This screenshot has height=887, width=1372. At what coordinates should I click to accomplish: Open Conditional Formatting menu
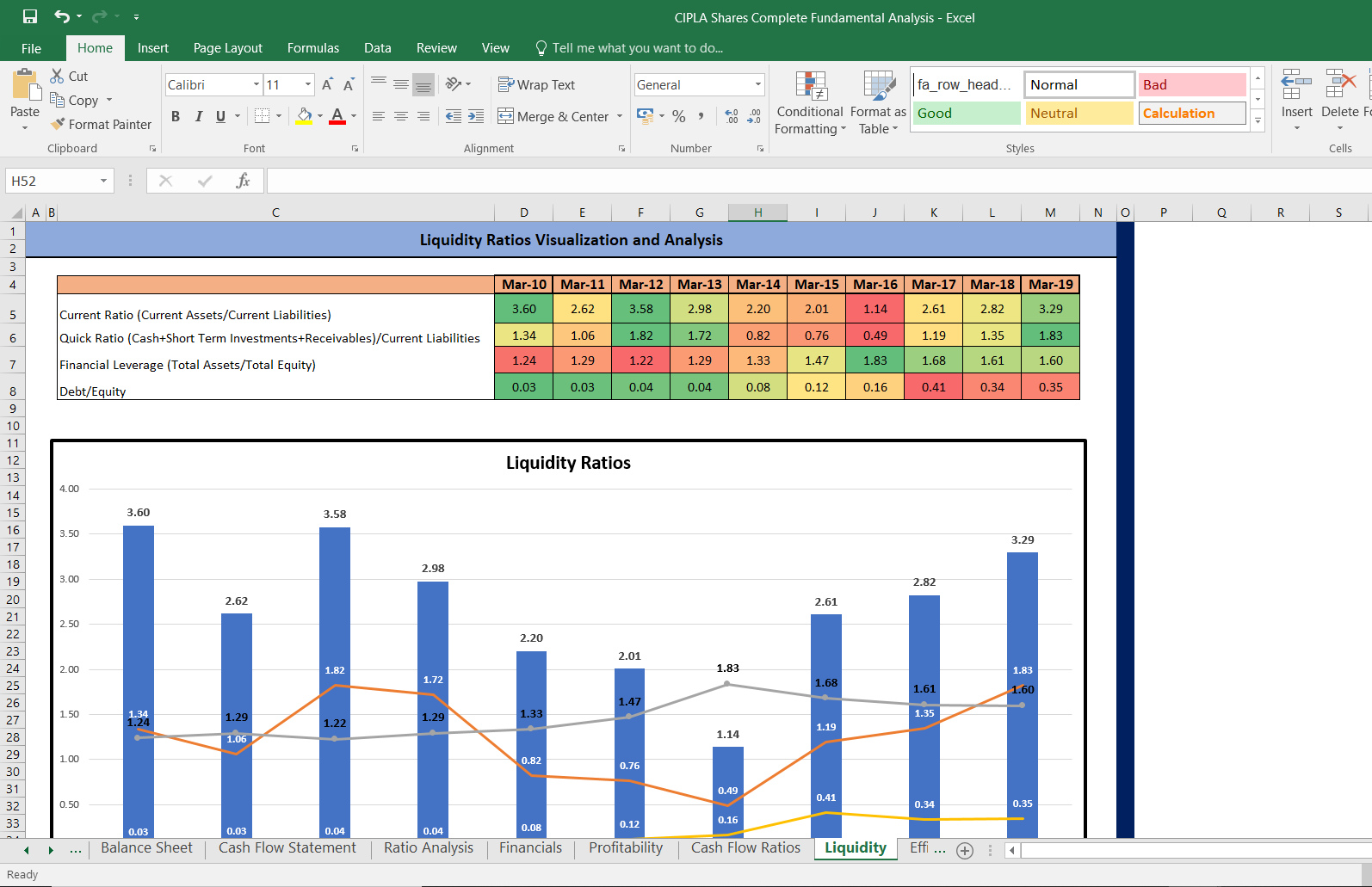(x=810, y=102)
